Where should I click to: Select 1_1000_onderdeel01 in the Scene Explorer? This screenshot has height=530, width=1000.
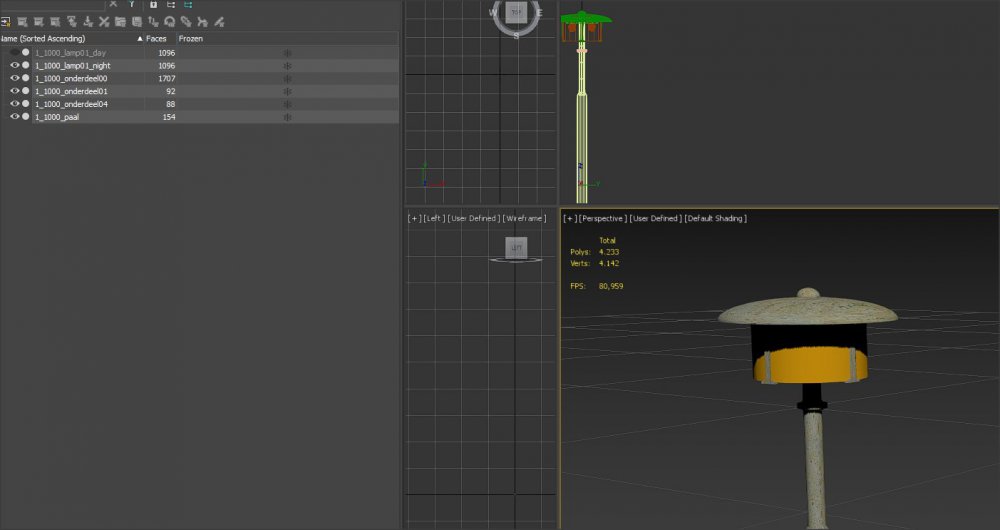click(x=70, y=91)
